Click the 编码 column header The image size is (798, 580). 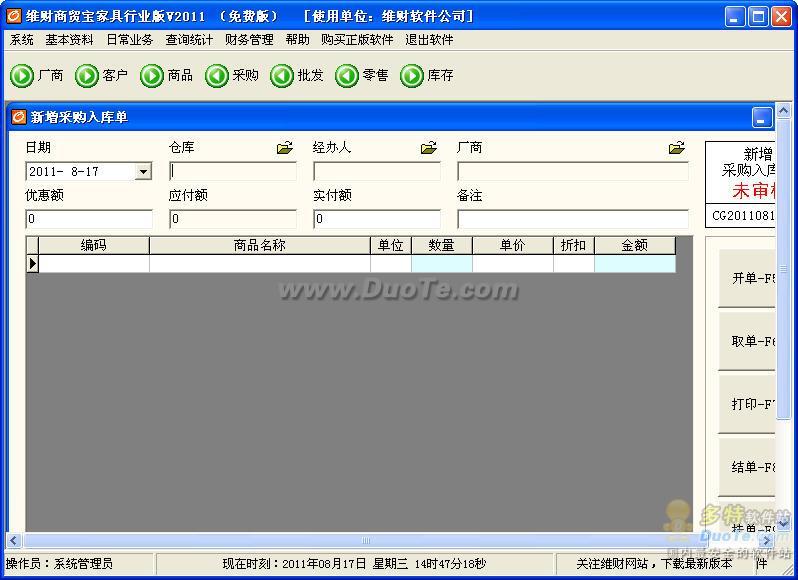(94, 245)
